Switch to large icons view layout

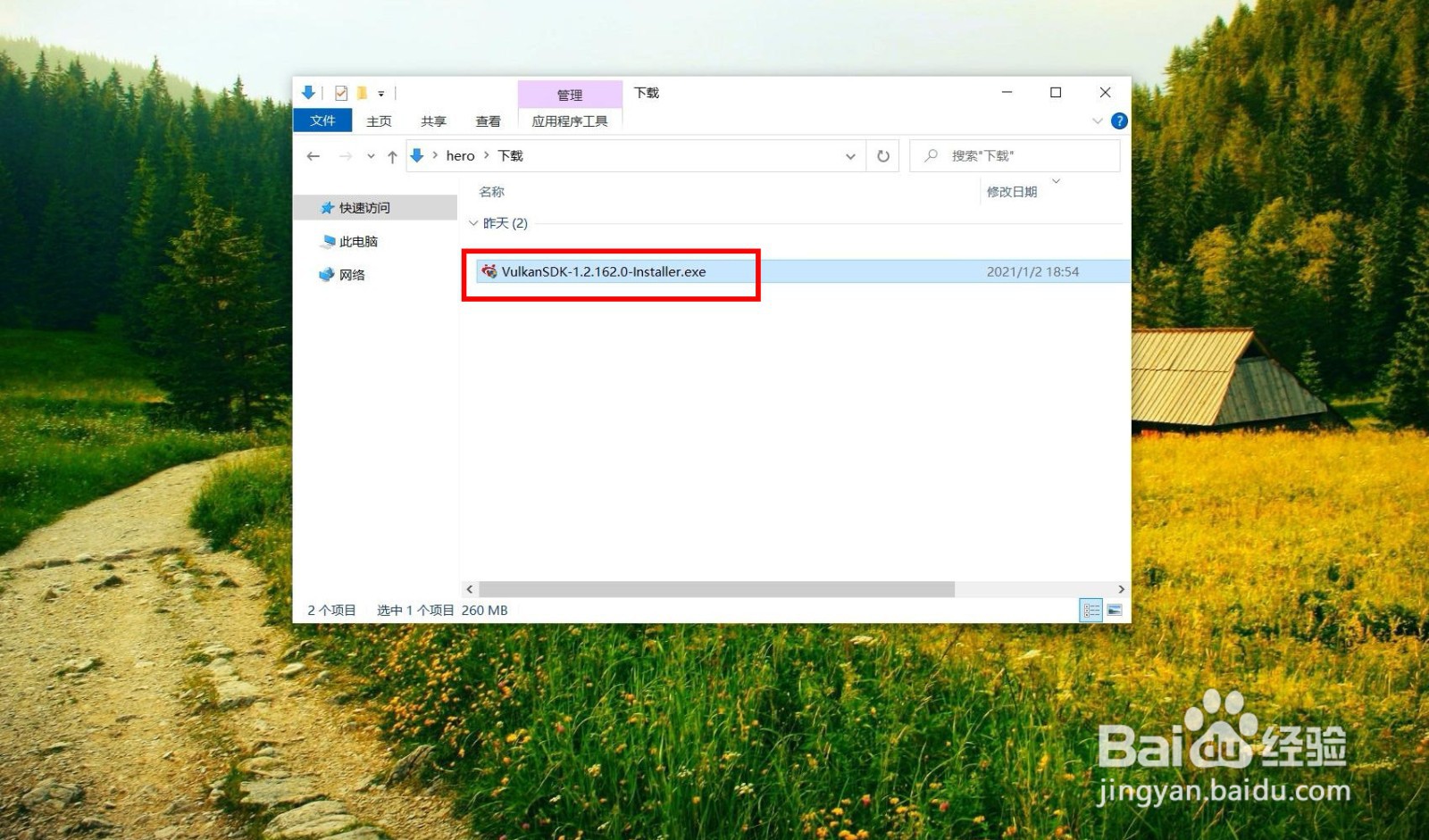[x=1115, y=611]
